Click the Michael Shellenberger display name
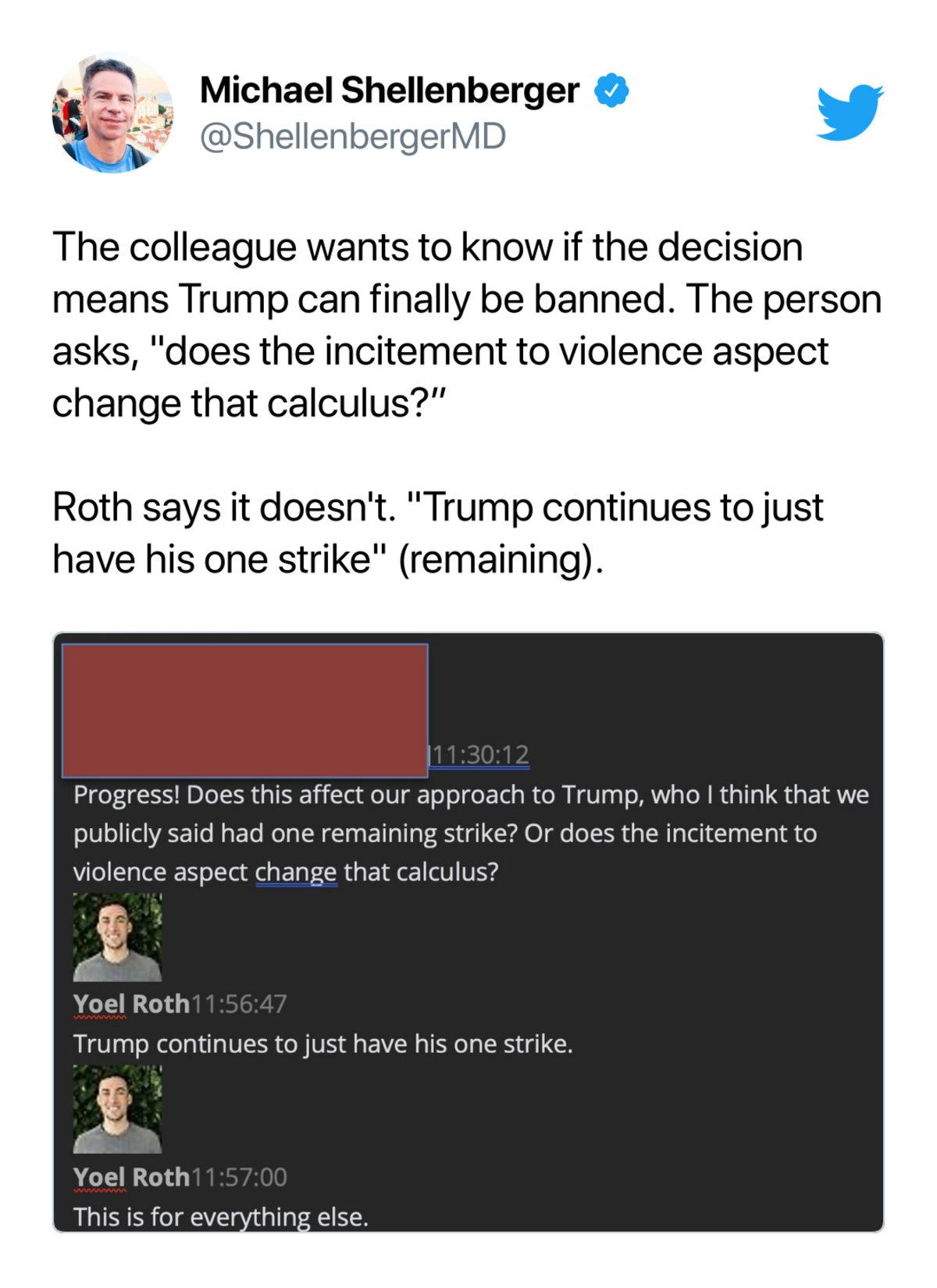 click(x=390, y=91)
